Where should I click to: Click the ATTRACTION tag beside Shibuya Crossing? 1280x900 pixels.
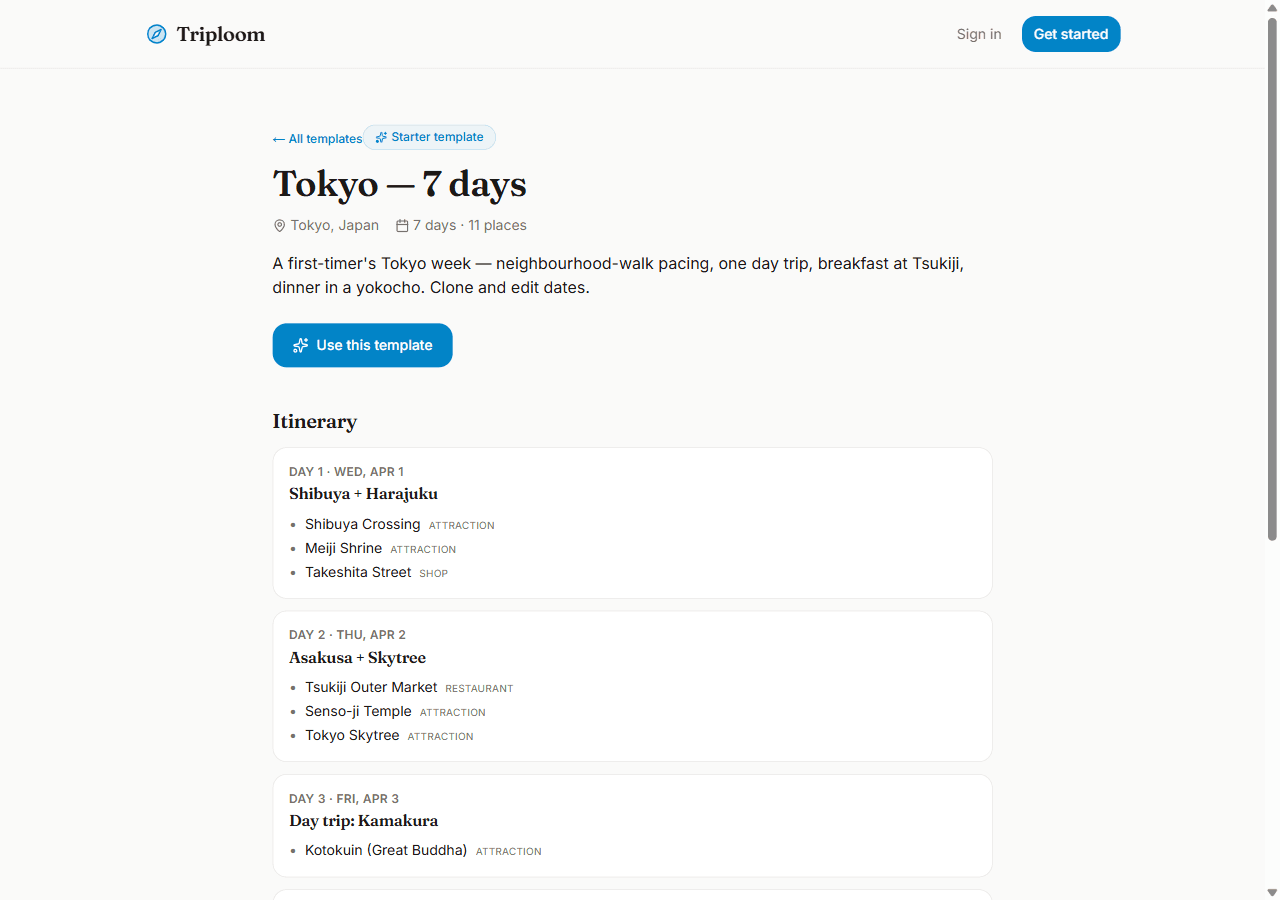(462, 526)
